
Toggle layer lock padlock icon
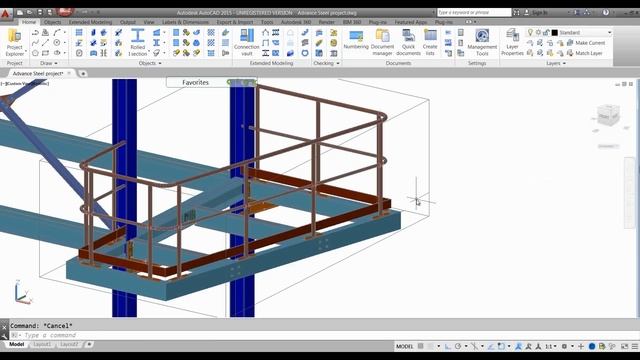[x=546, y=32]
